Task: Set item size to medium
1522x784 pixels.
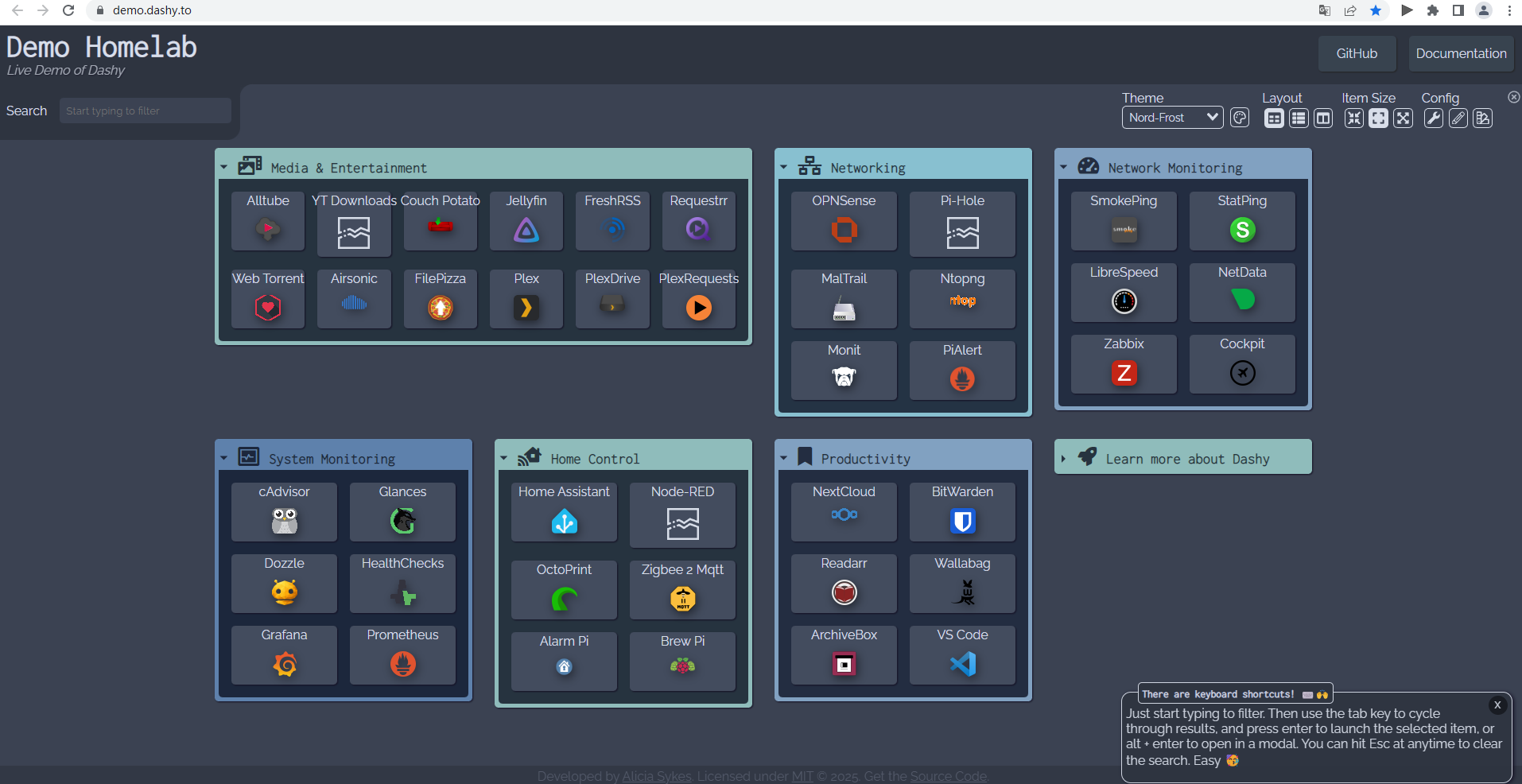Action: (1379, 118)
